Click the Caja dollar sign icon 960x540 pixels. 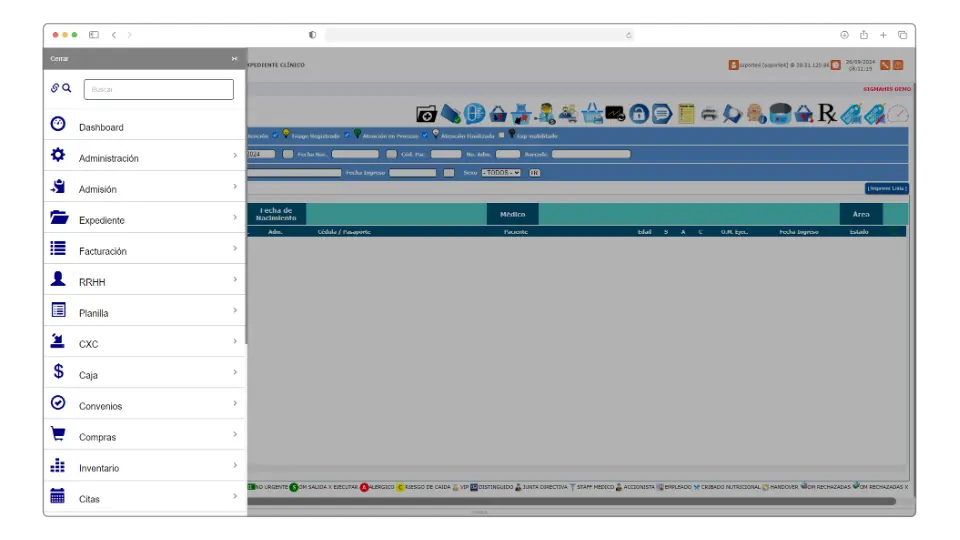58,372
